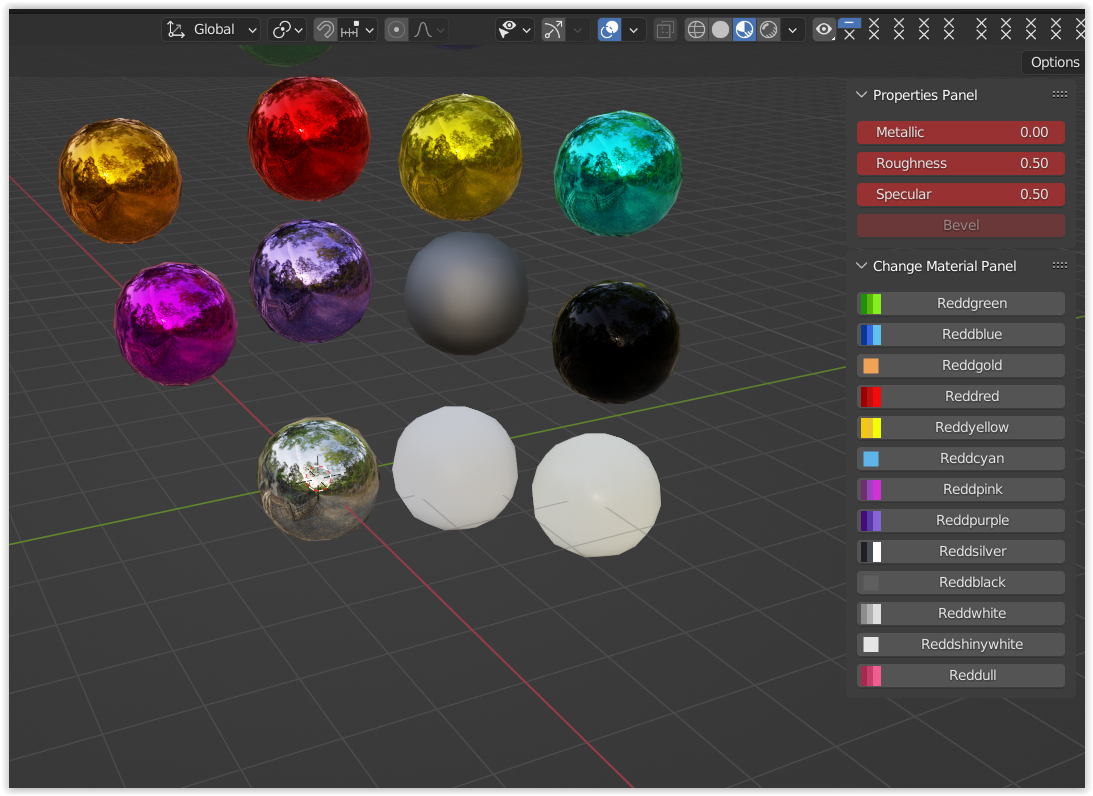Apply the Reddsilver material

pyautogui.click(x=961, y=551)
